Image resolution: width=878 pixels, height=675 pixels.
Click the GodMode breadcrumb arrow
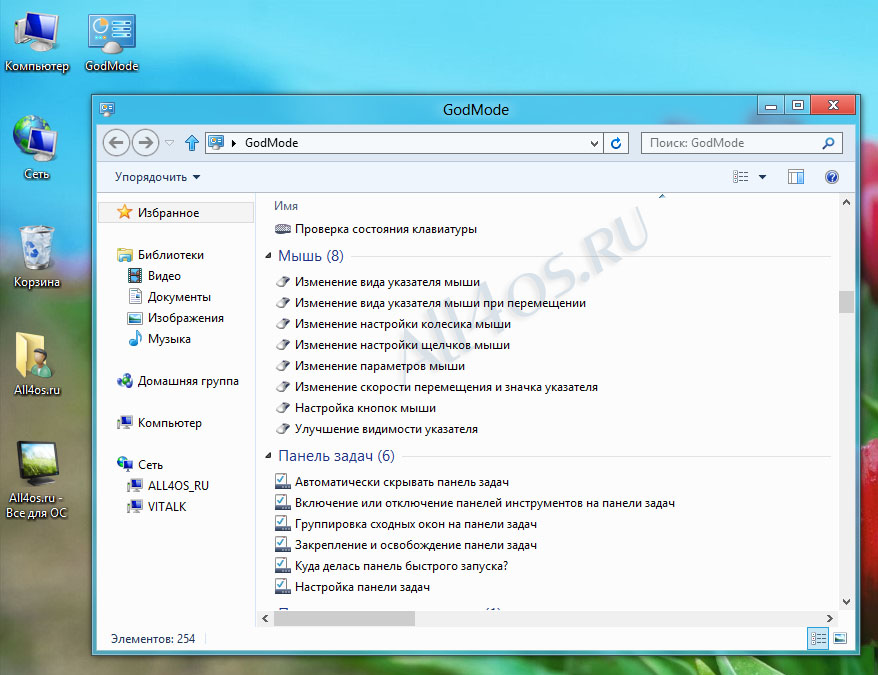[x=234, y=143]
